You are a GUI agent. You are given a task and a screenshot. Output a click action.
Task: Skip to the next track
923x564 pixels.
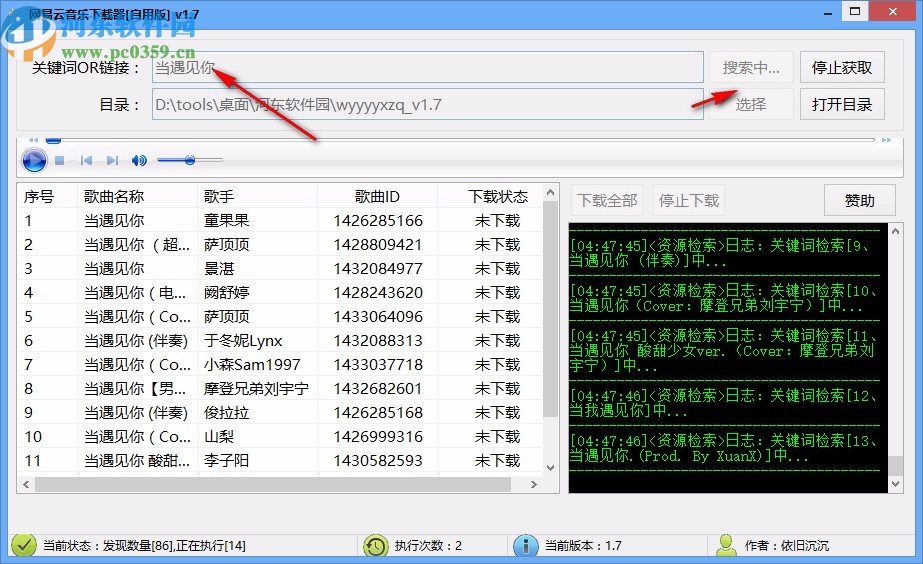point(112,160)
